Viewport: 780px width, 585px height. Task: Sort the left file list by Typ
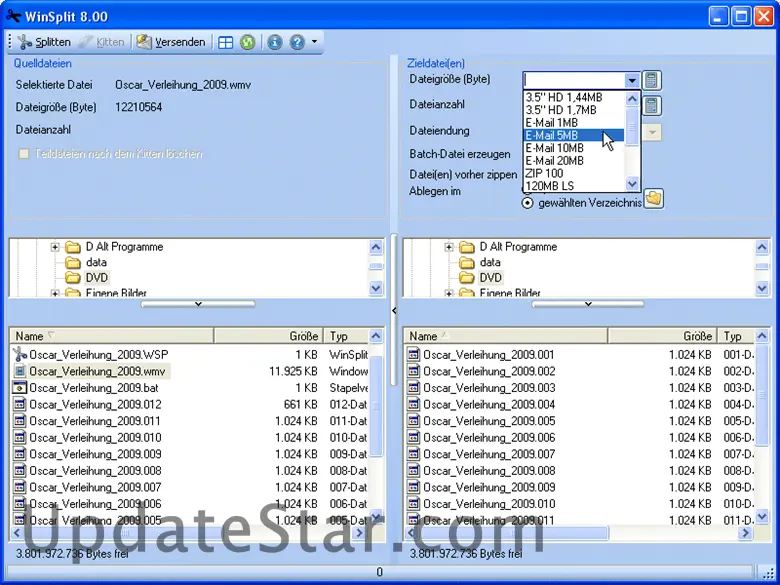coord(346,336)
